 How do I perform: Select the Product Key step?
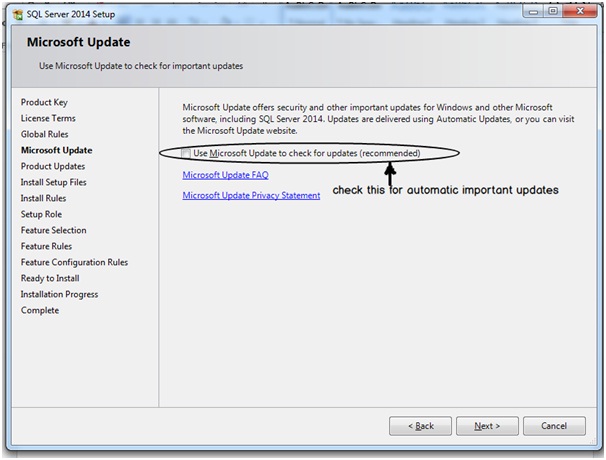pyautogui.click(x=44, y=102)
